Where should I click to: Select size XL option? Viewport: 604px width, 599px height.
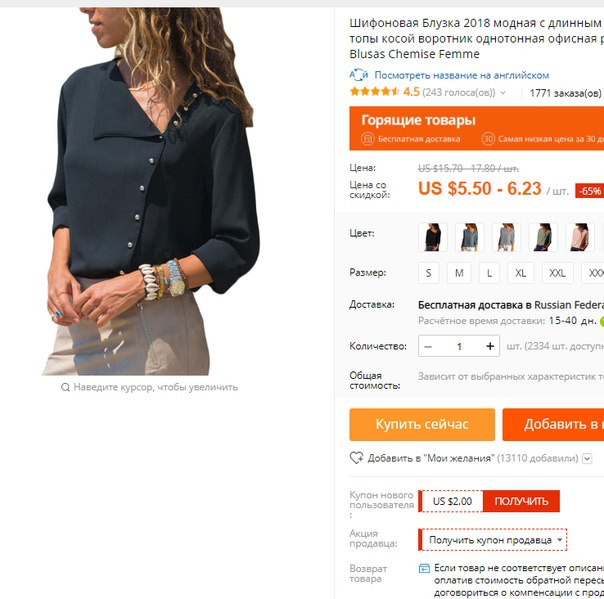[x=520, y=273]
